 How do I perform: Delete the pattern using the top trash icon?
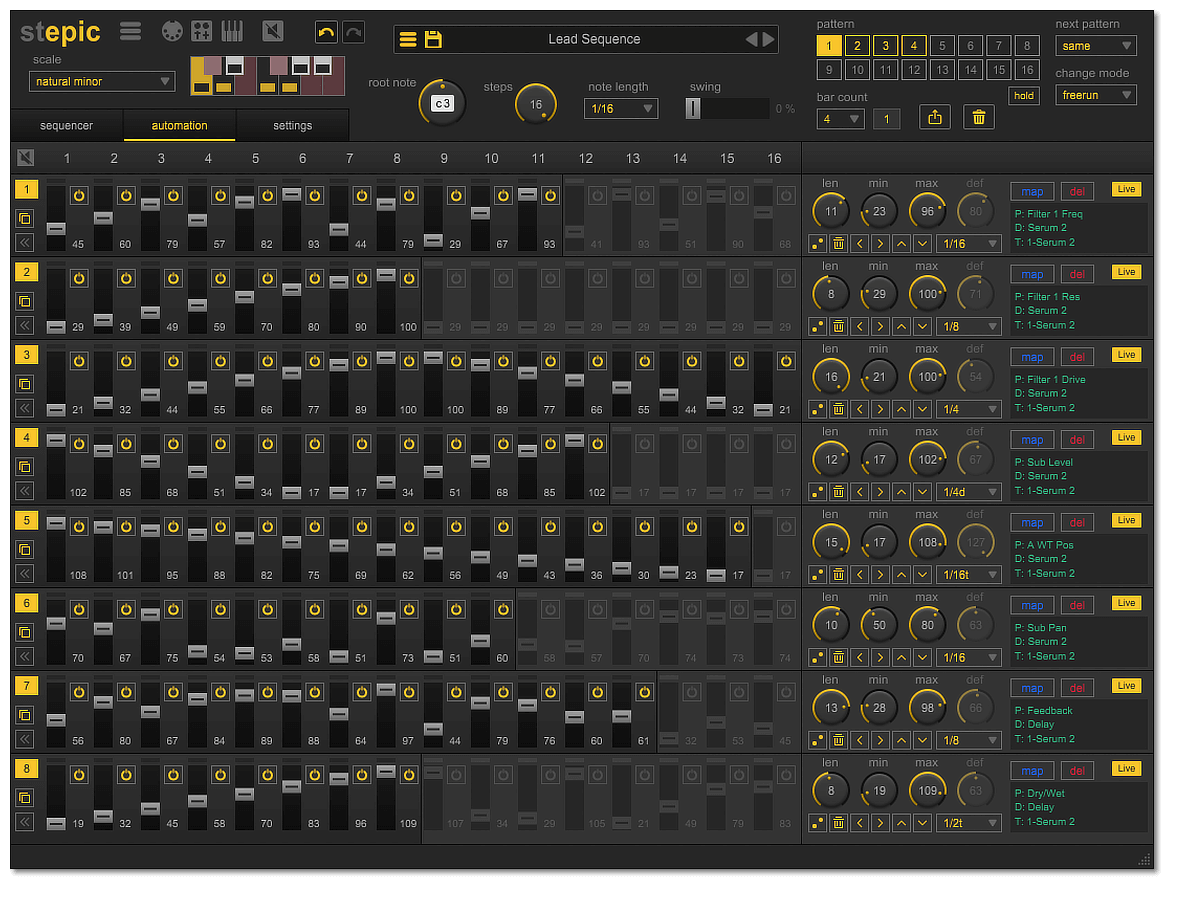pyautogui.click(x=979, y=118)
